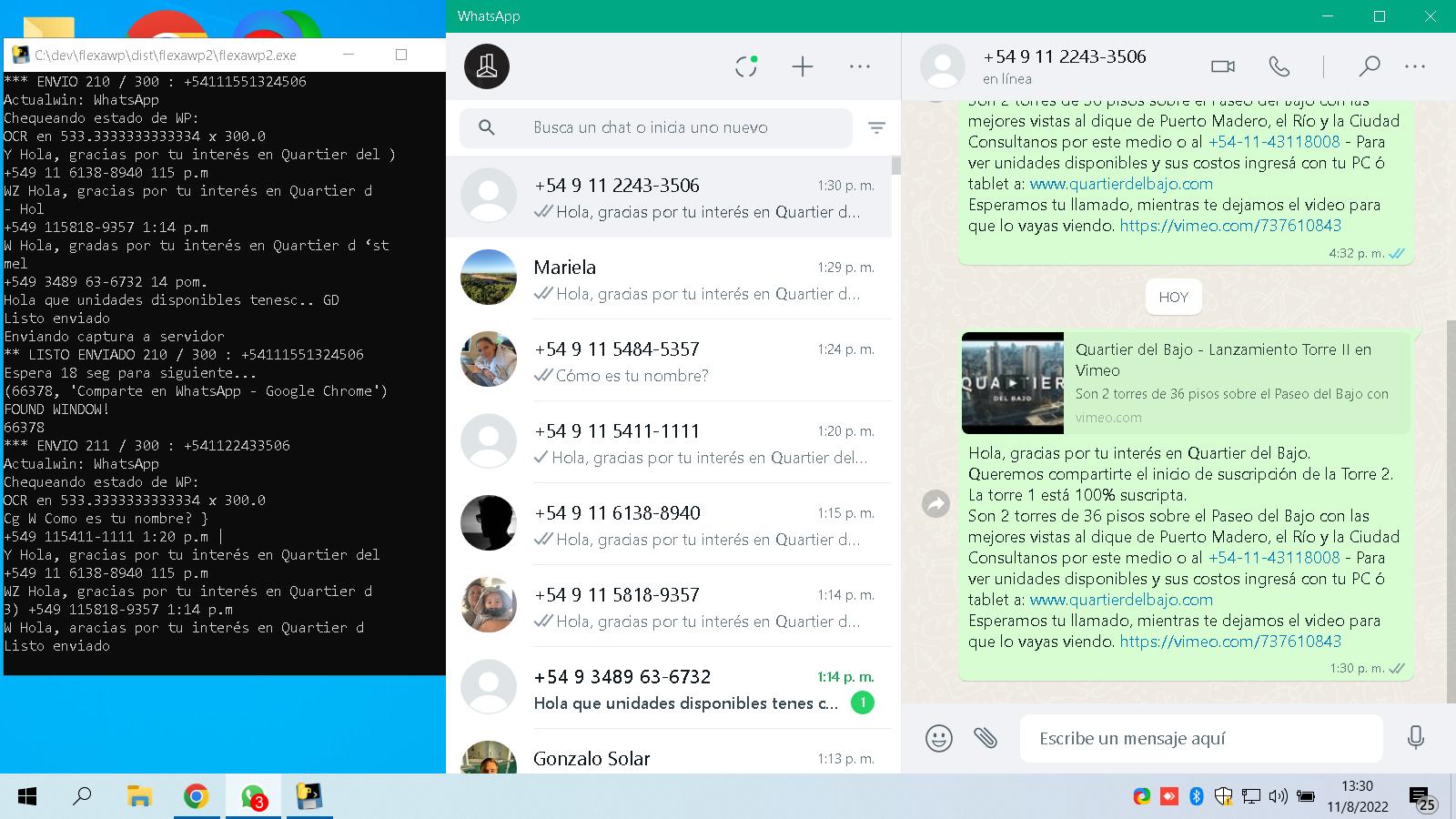Click the unread badge on 3489 chat
This screenshot has height=819, width=1456.
point(862,703)
